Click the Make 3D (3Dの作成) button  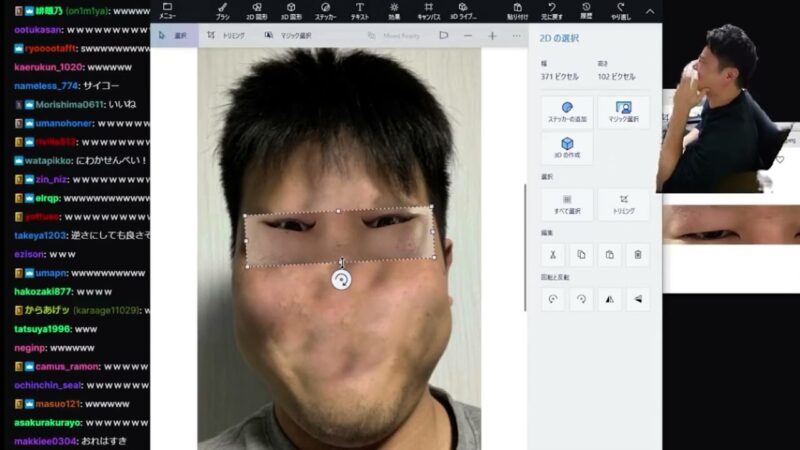(567, 148)
